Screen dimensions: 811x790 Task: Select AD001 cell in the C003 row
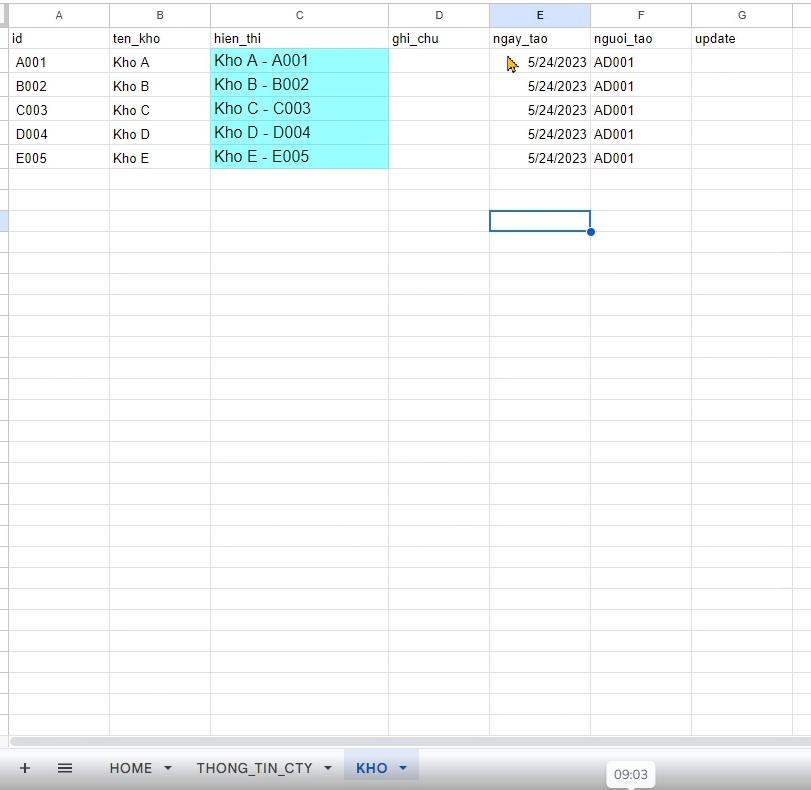(641, 110)
